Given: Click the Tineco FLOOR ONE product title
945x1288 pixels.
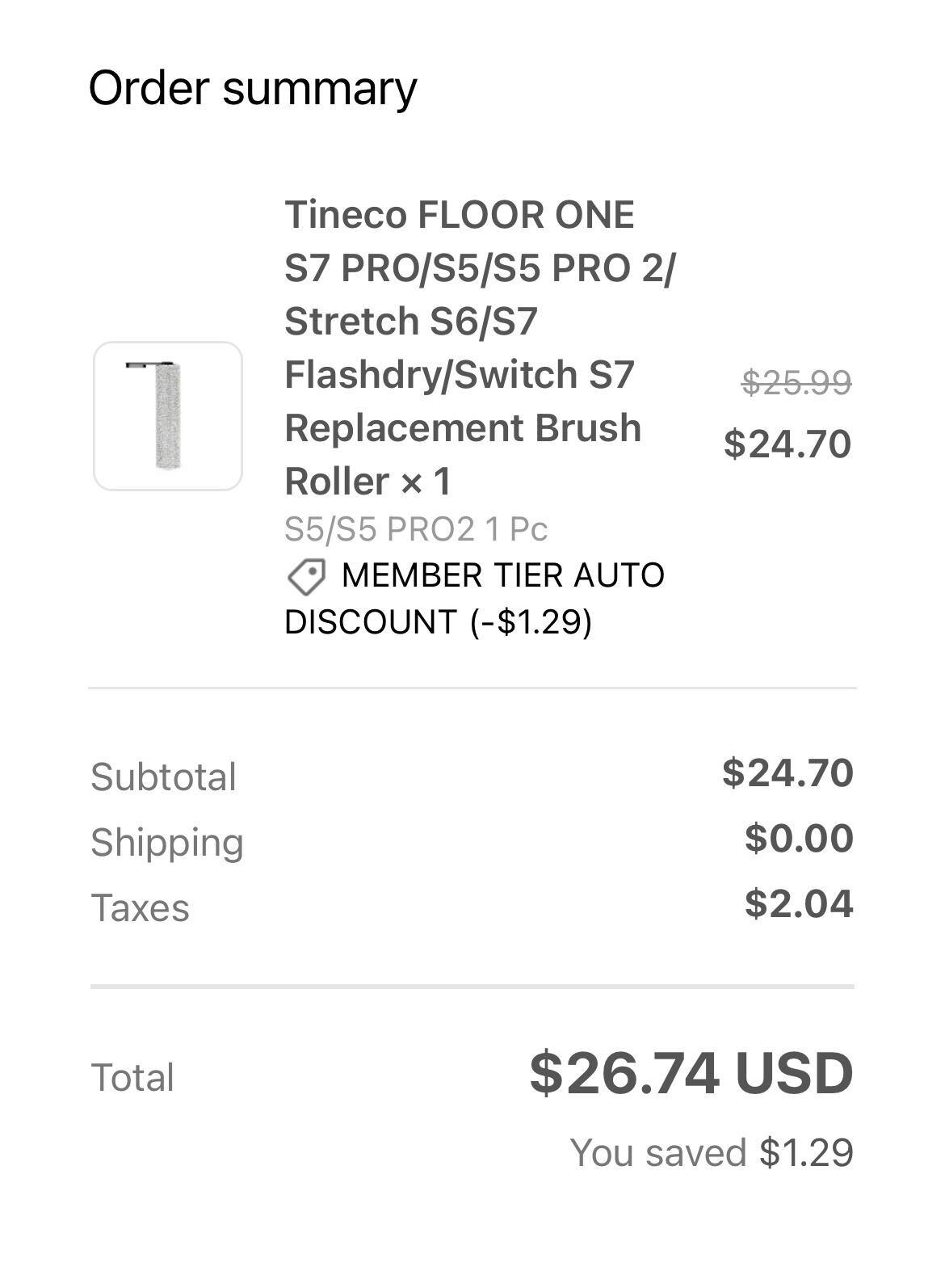Looking at the screenshot, I should coord(479,347).
